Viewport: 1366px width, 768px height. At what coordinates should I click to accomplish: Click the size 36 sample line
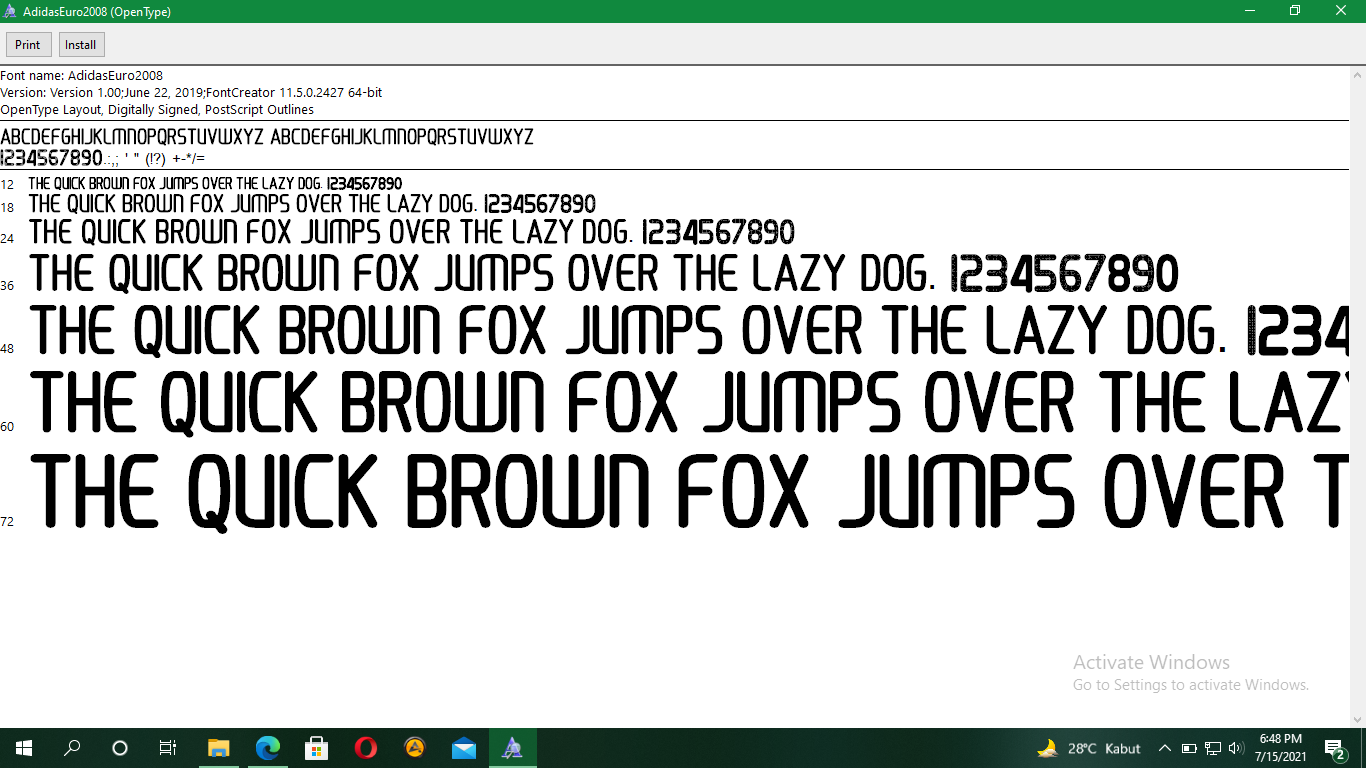tap(605, 274)
